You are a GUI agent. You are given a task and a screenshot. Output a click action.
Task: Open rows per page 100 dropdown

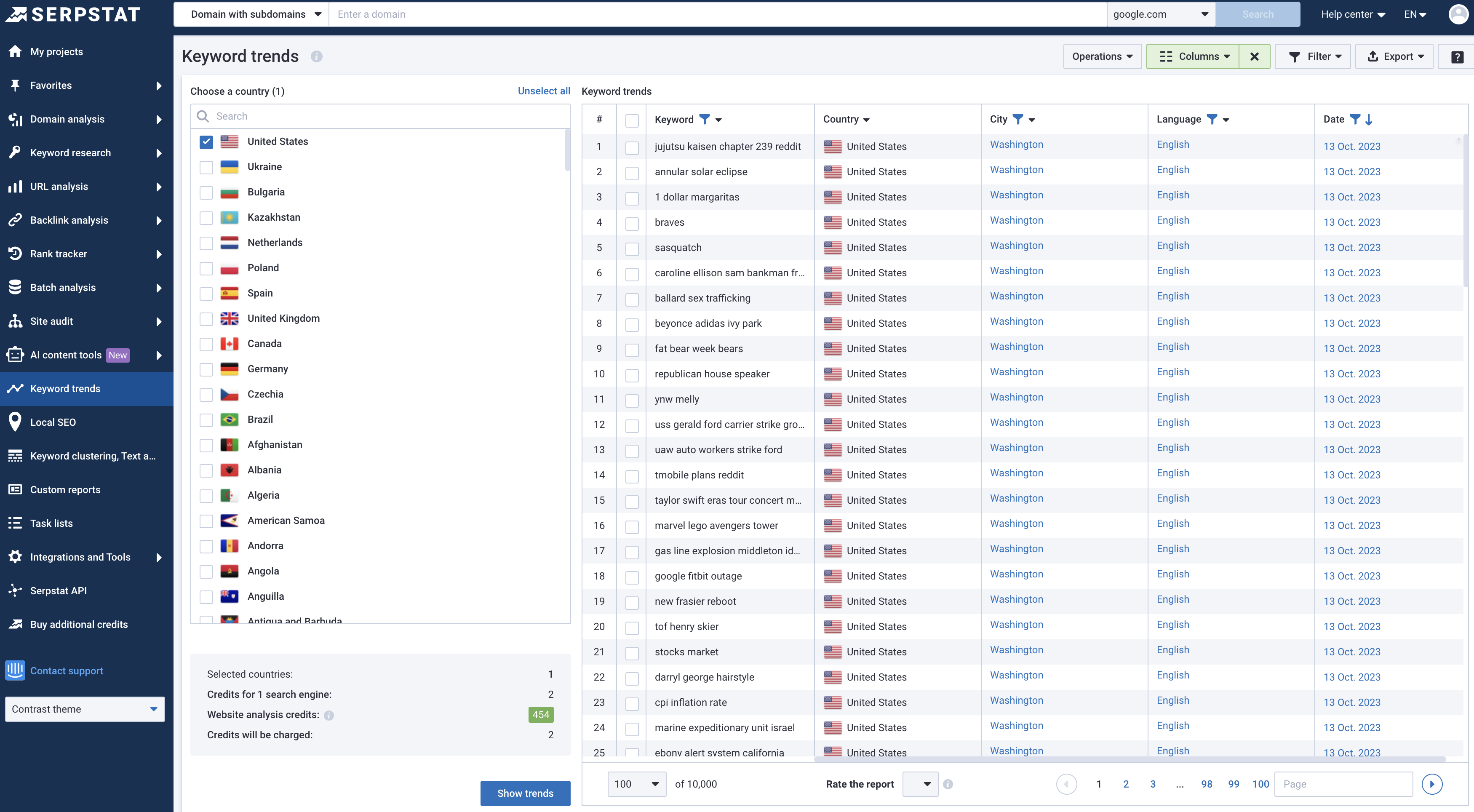click(637, 785)
